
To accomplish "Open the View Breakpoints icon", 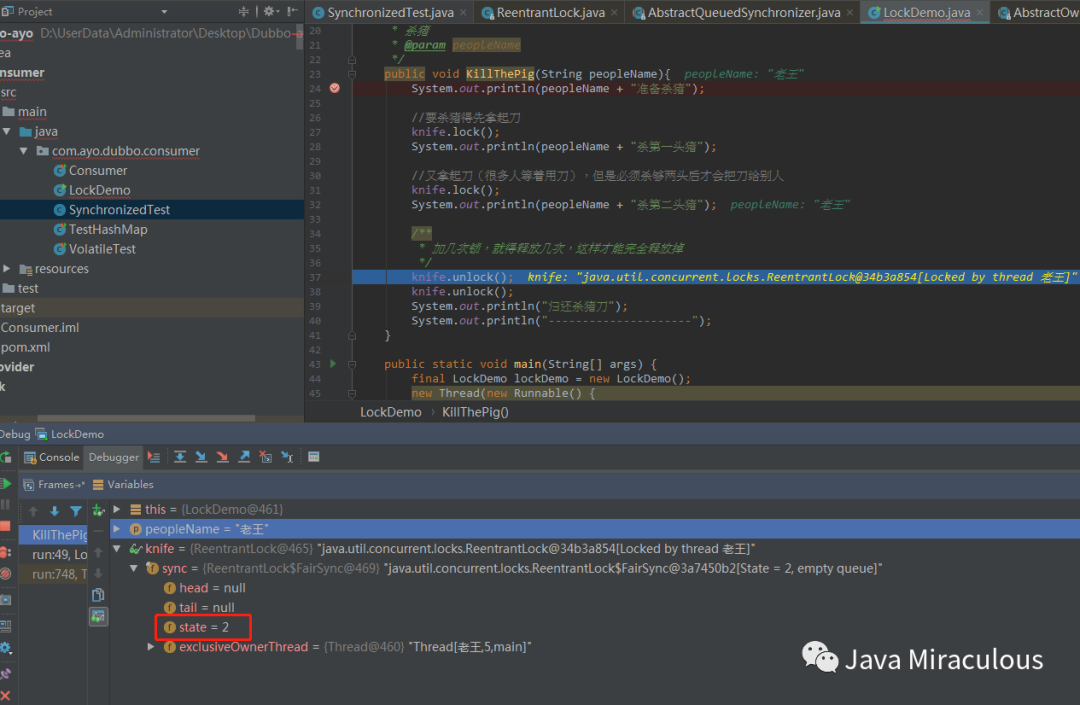I will (5, 552).
